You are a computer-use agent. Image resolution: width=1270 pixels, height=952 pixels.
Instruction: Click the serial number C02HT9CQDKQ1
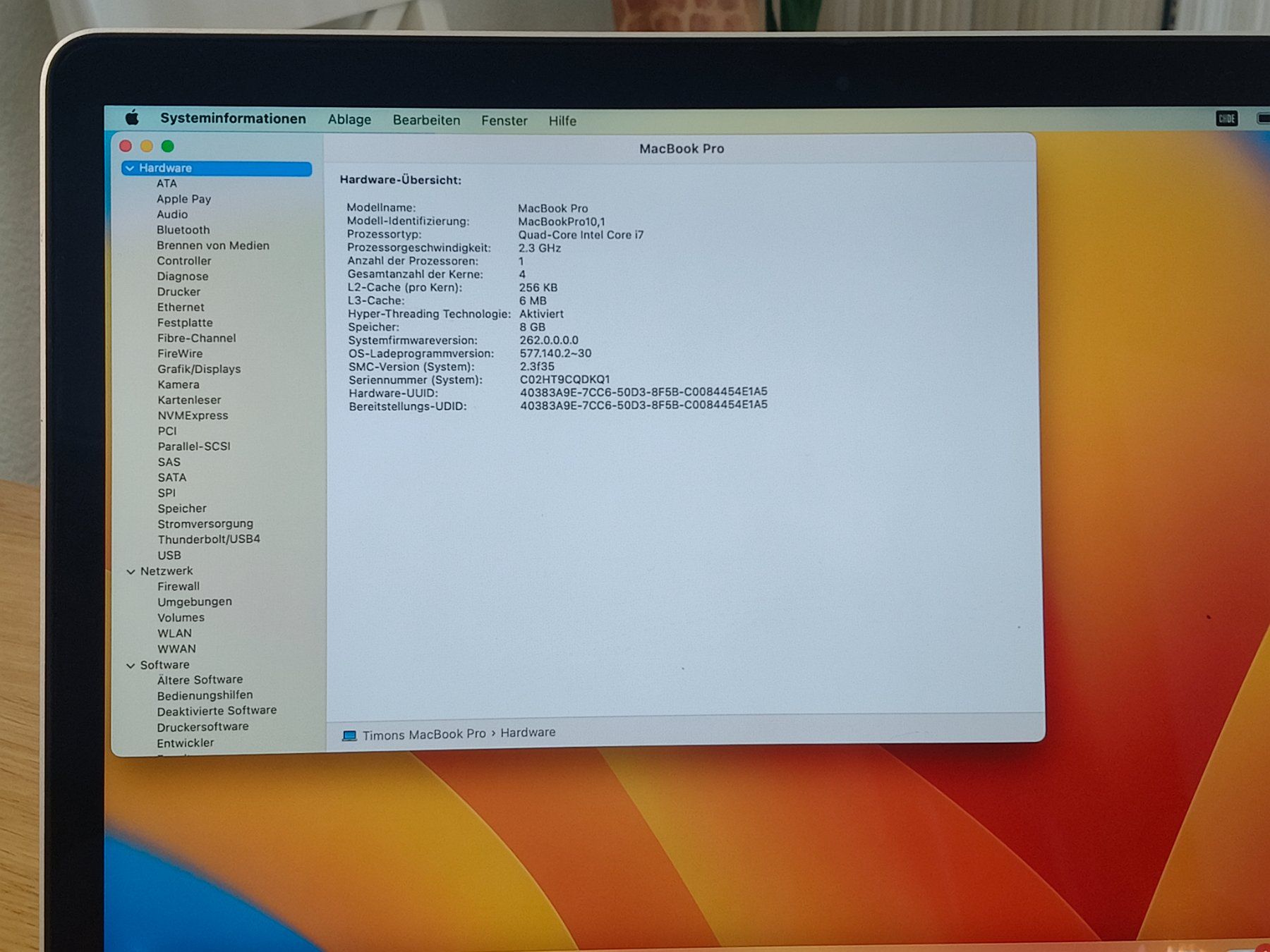[565, 379]
